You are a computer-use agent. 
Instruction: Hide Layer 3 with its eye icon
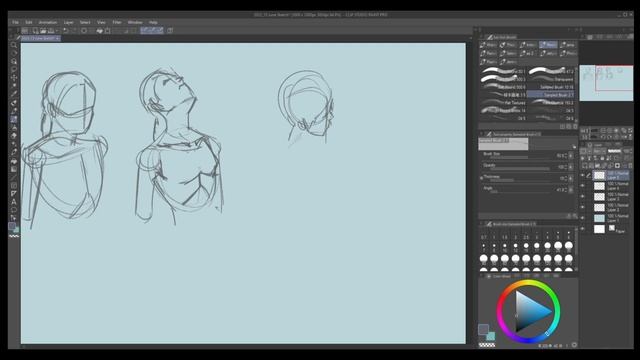click(582, 197)
